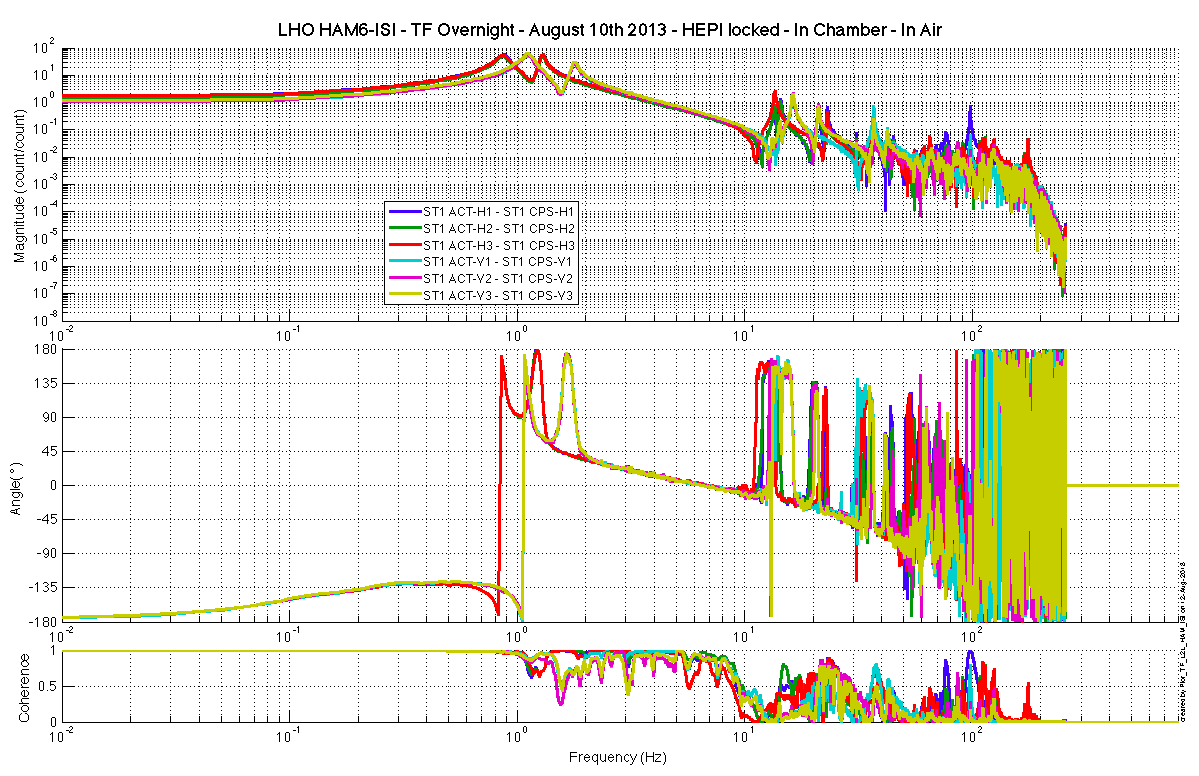Click the green line sample for ACT-H2 legend
1199x776 pixels.
click(x=405, y=228)
